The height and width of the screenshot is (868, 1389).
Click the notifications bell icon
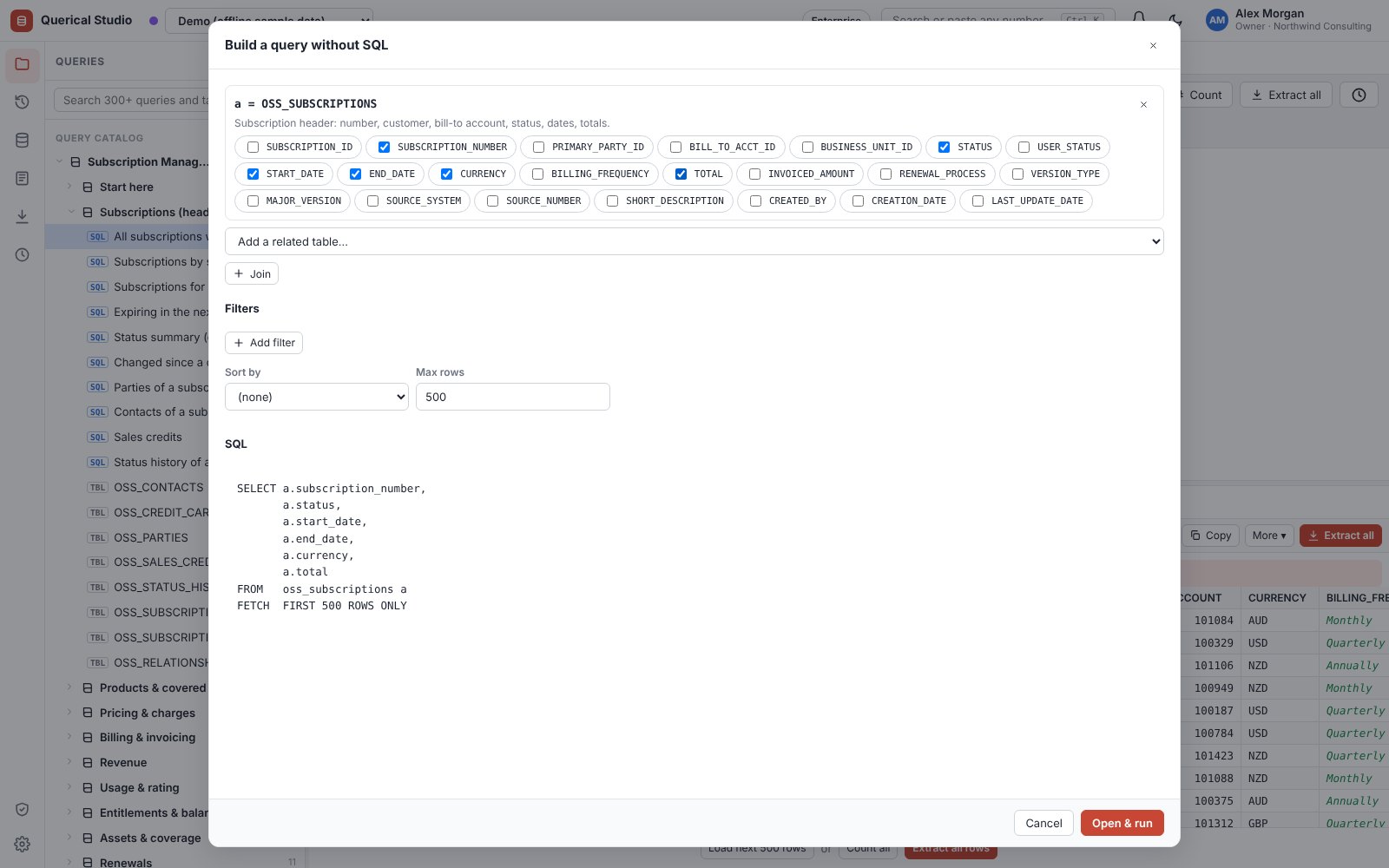tap(1139, 20)
